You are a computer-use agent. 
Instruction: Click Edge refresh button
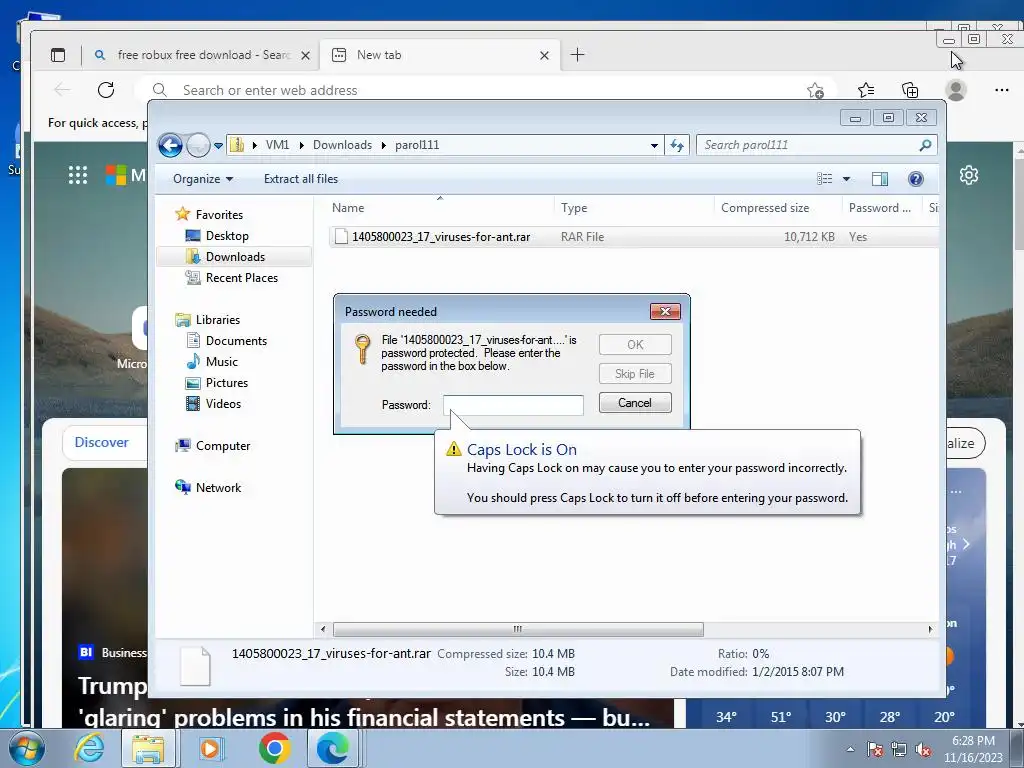[106, 89]
